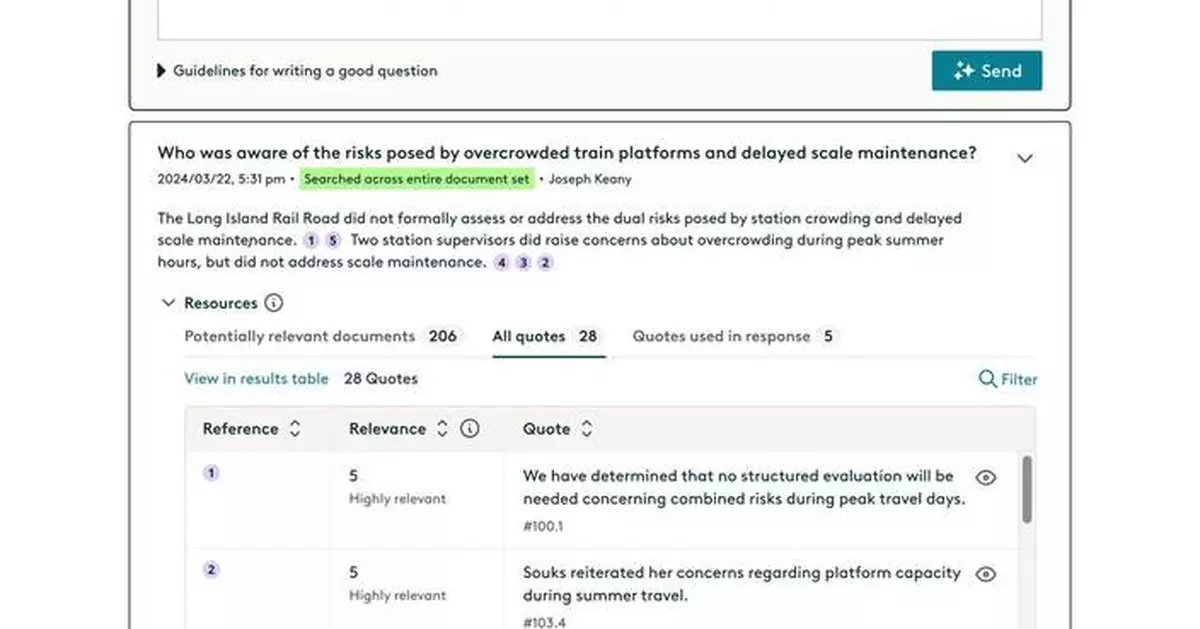Image resolution: width=1200 pixels, height=629 pixels.
Task: Sort the Reference column
Action: coord(295,428)
